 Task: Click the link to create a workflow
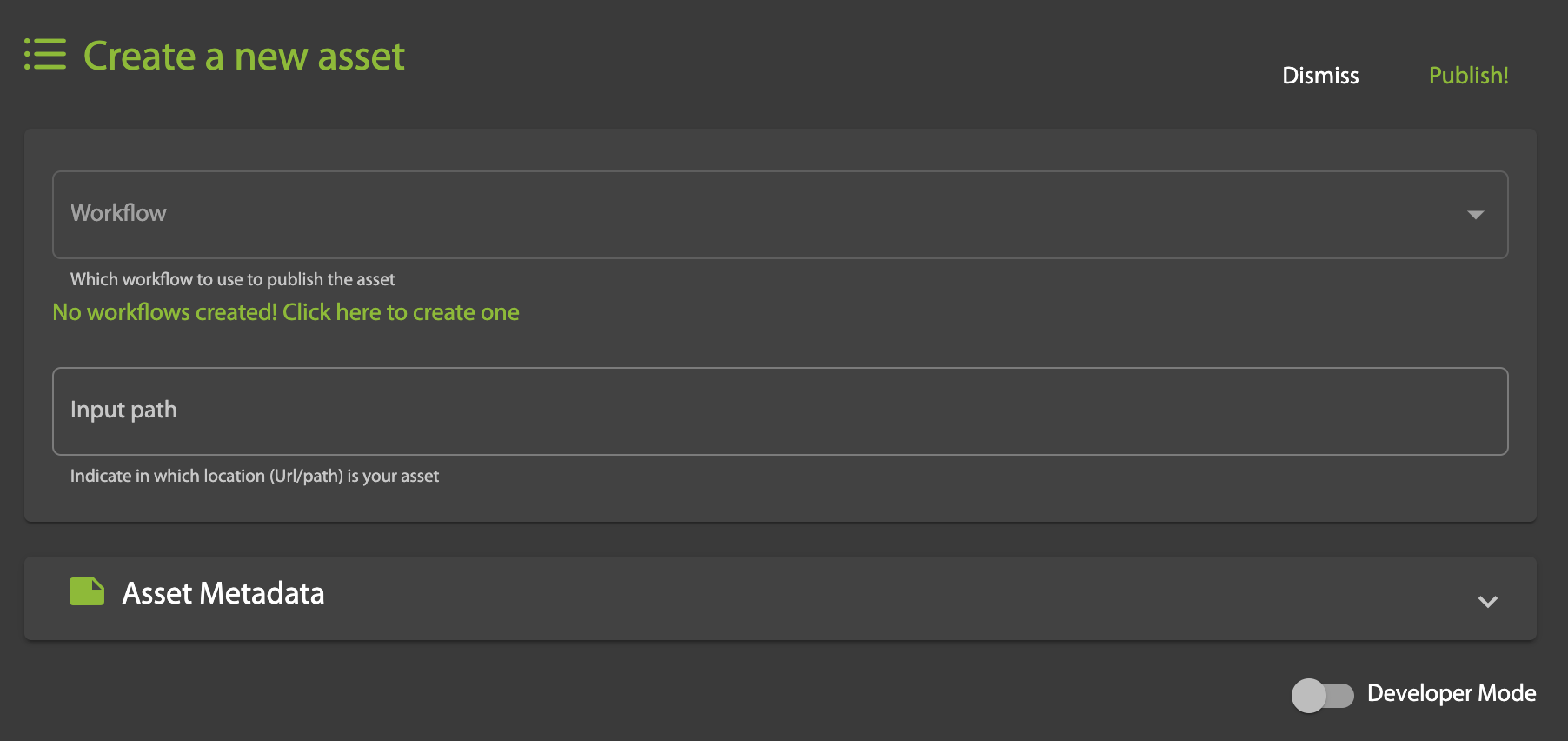coord(285,312)
